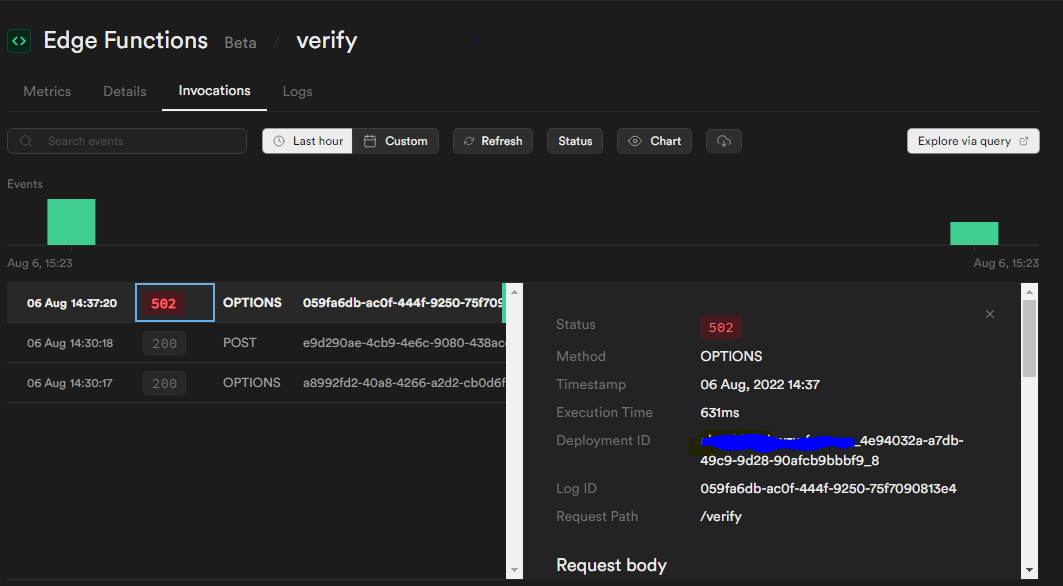Click down arrow of event list scrollbar
Viewport: 1063px width, 586px height.
(515, 570)
